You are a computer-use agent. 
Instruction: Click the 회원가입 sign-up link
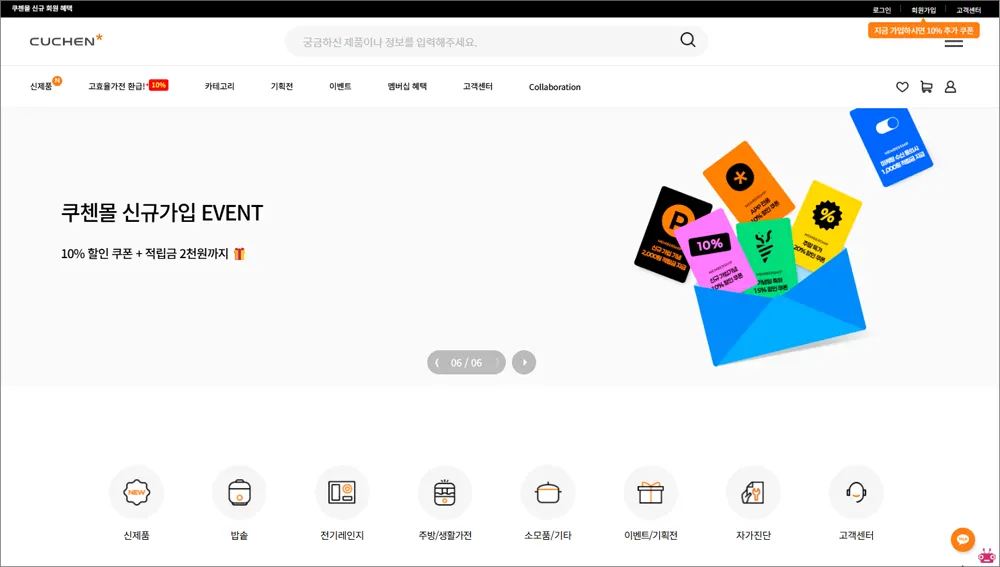(x=923, y=9)
